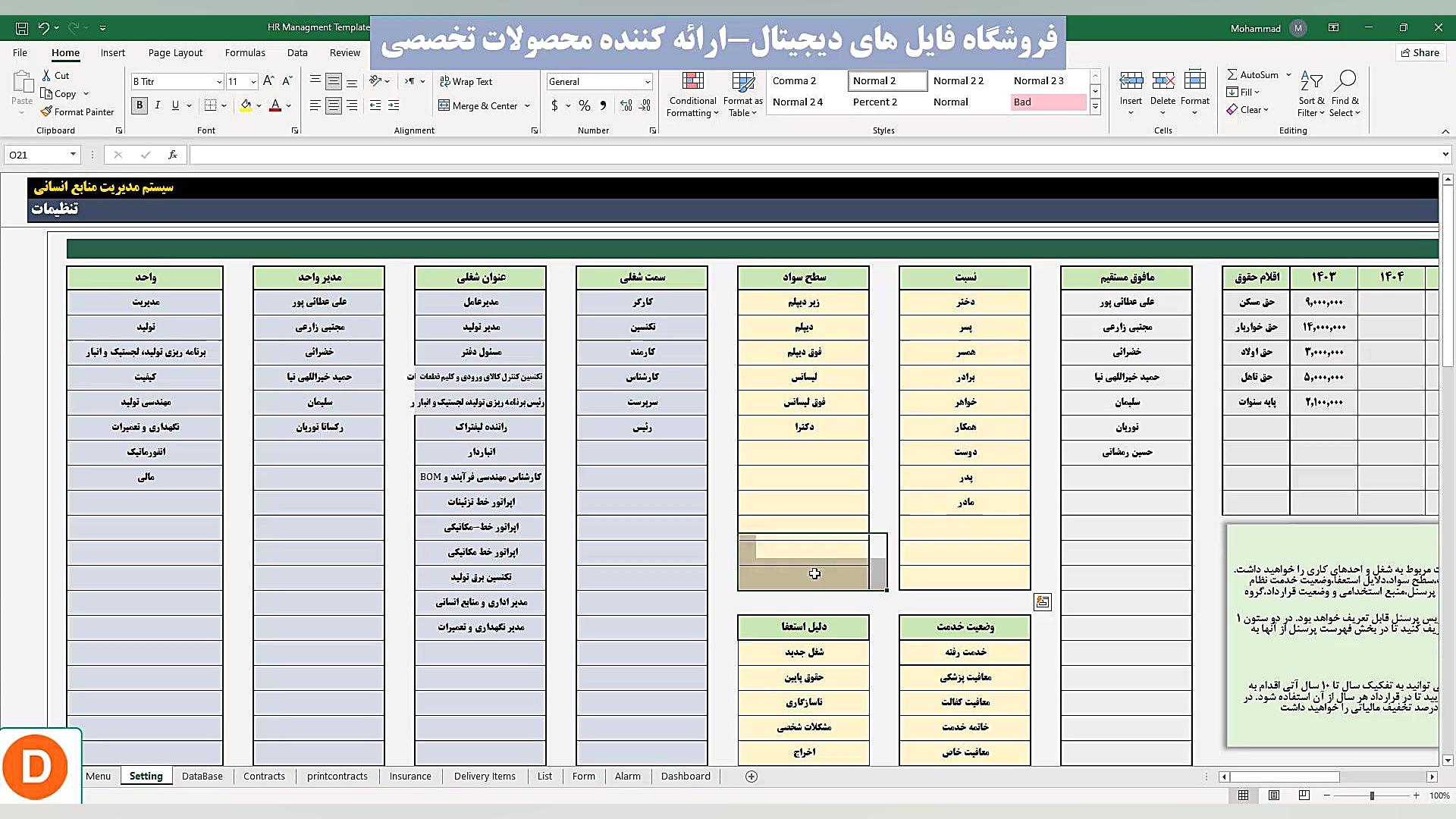The width and height of the screenshot is (1456, 819).
Task: Click the Increase Decimal icon
Action: click(626, 105)
